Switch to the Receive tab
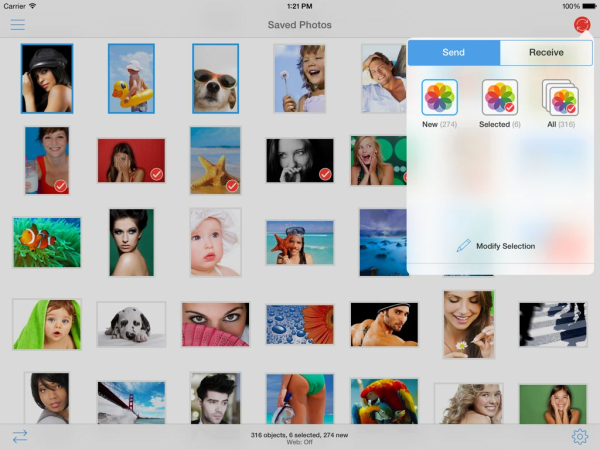The height and width of the screenshot is (450, 600). 546,52
